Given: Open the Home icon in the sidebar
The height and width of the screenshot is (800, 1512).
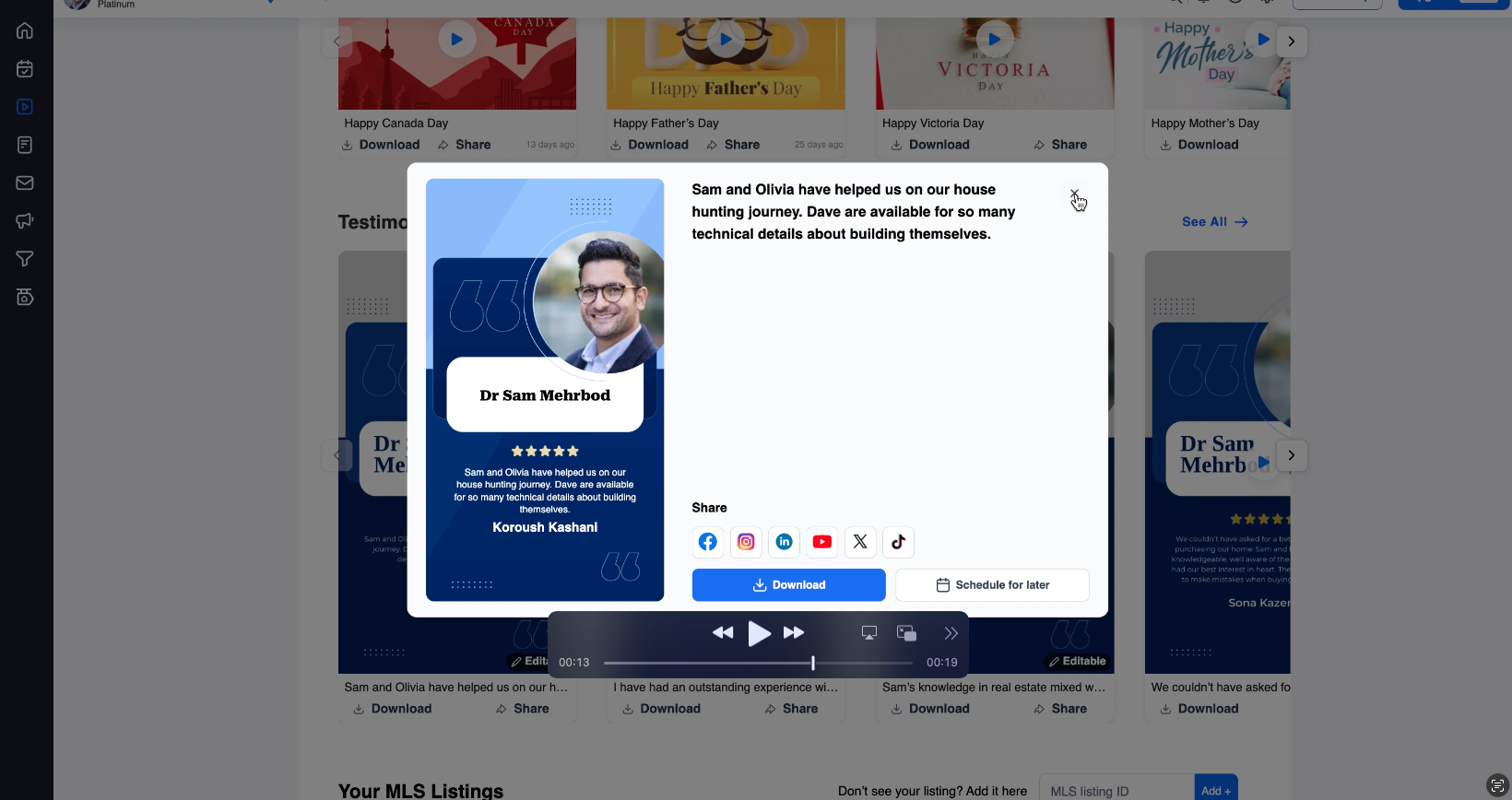Looking at the screenshot, I should point(25,30).
